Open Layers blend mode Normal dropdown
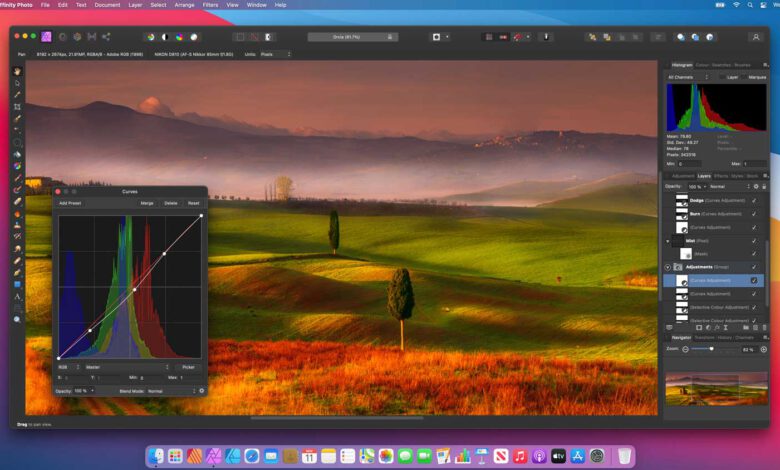 [x=729, y=187]
